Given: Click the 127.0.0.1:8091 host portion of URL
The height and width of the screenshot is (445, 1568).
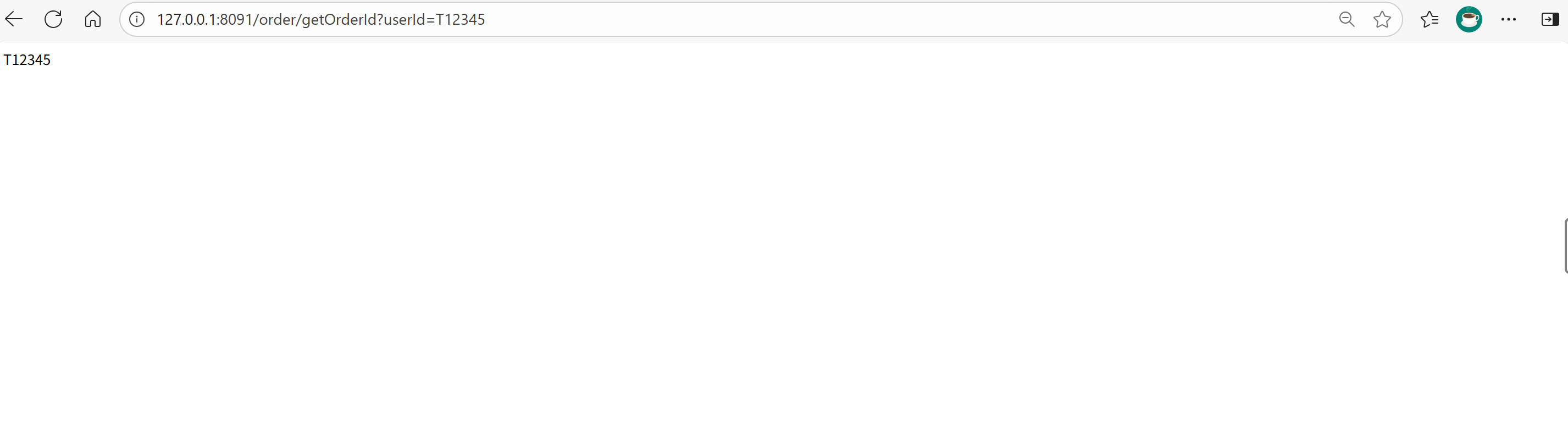Looking at the screenshot, I should (x=204, y=19).
